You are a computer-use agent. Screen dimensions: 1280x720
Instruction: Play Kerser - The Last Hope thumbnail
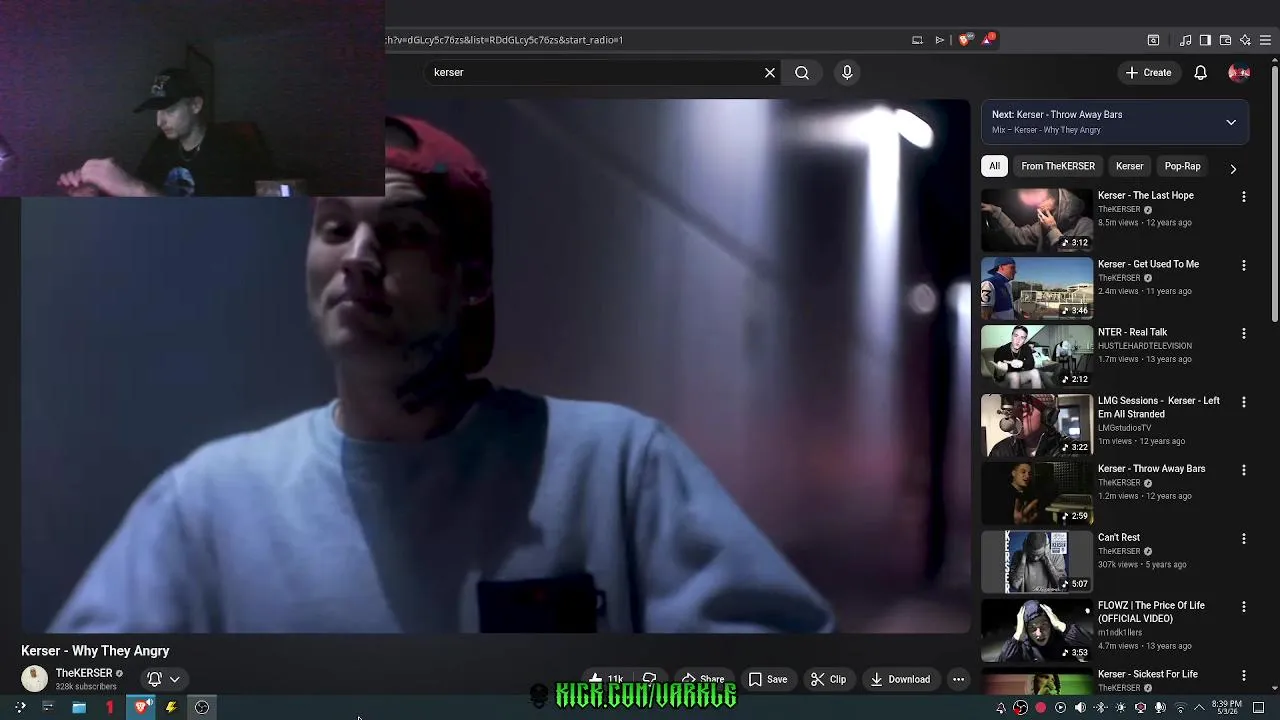point(1037,220)
